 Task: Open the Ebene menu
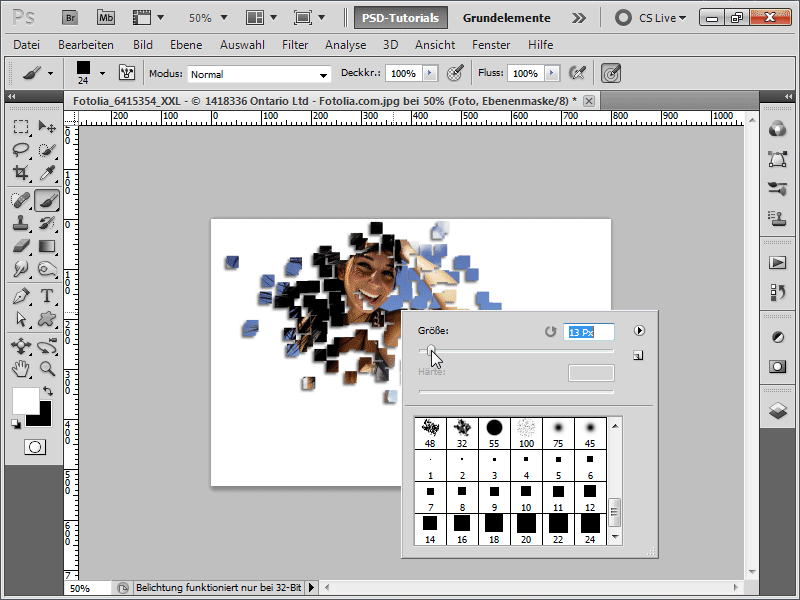pos(186,45)
